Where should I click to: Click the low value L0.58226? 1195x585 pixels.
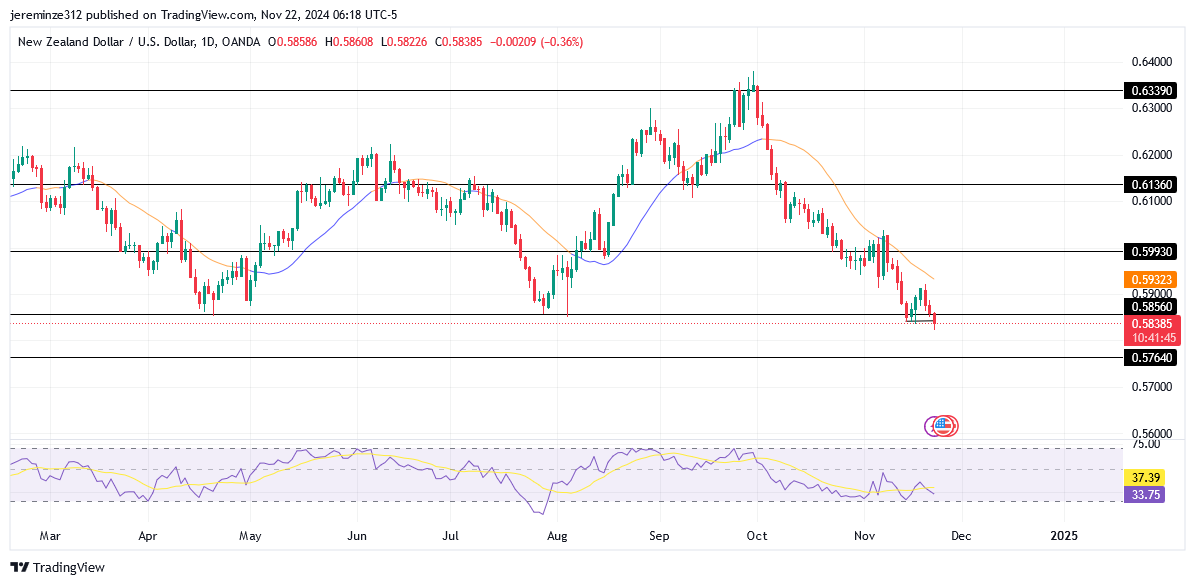point(404,42)
